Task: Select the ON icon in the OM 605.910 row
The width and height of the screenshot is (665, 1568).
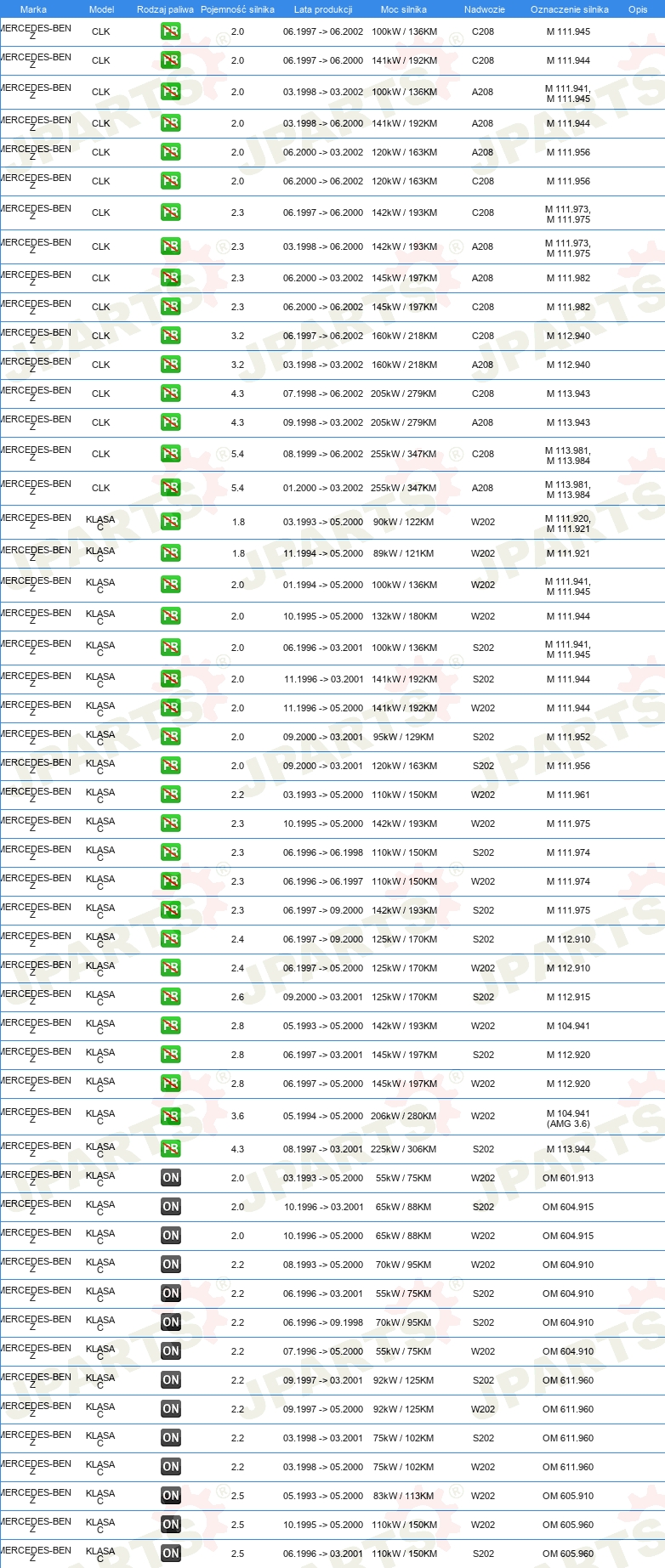Action: tap(171, 1496)
